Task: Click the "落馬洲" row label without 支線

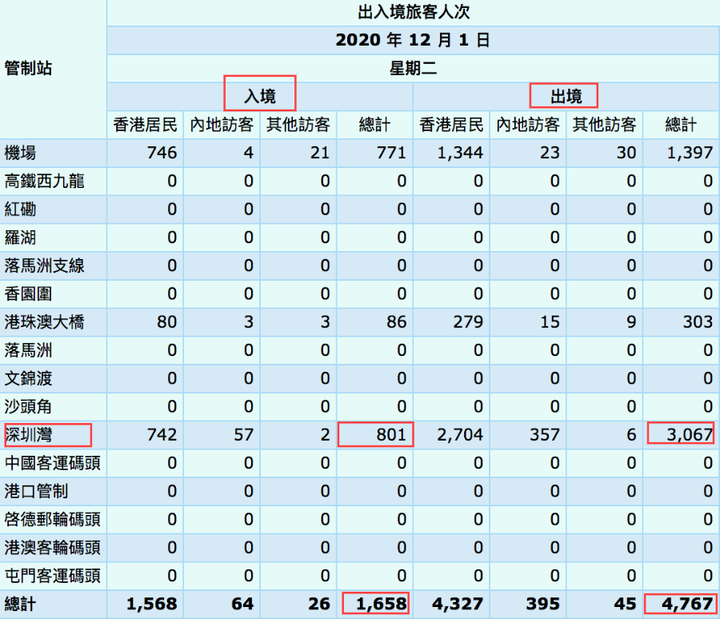Action: (x=28, y=350)
